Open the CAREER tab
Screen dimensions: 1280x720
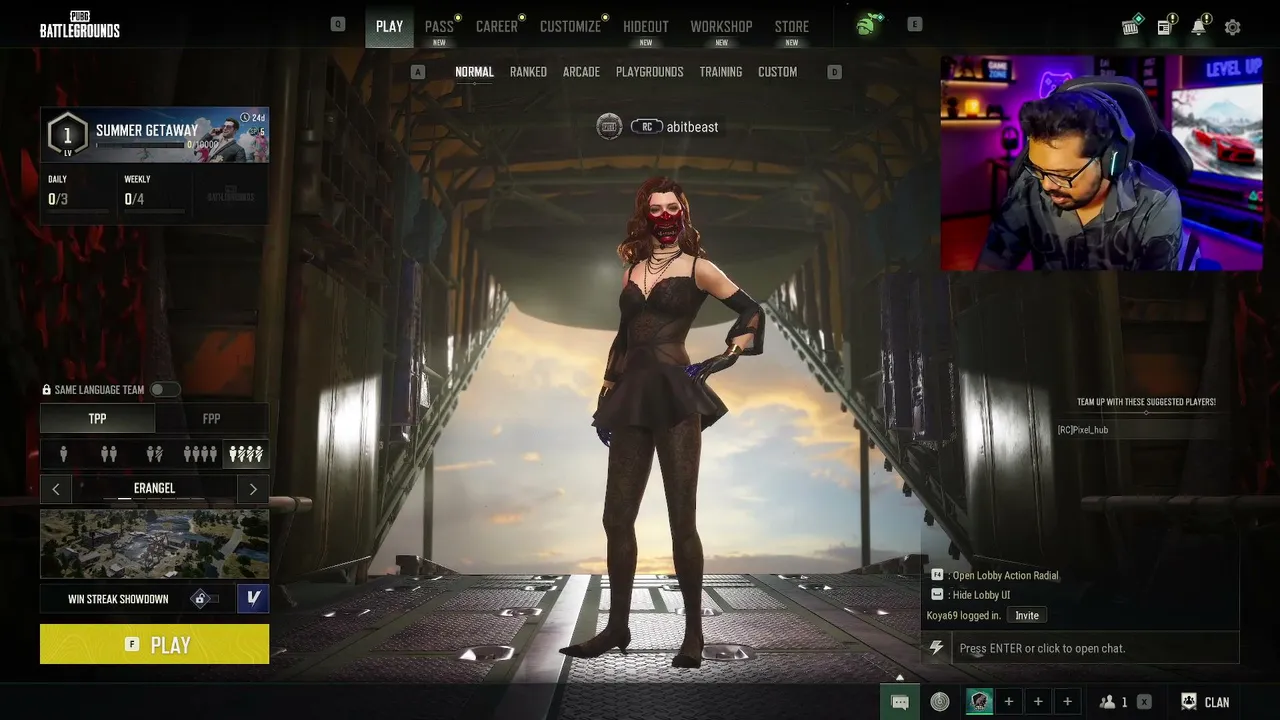point(497,27)
